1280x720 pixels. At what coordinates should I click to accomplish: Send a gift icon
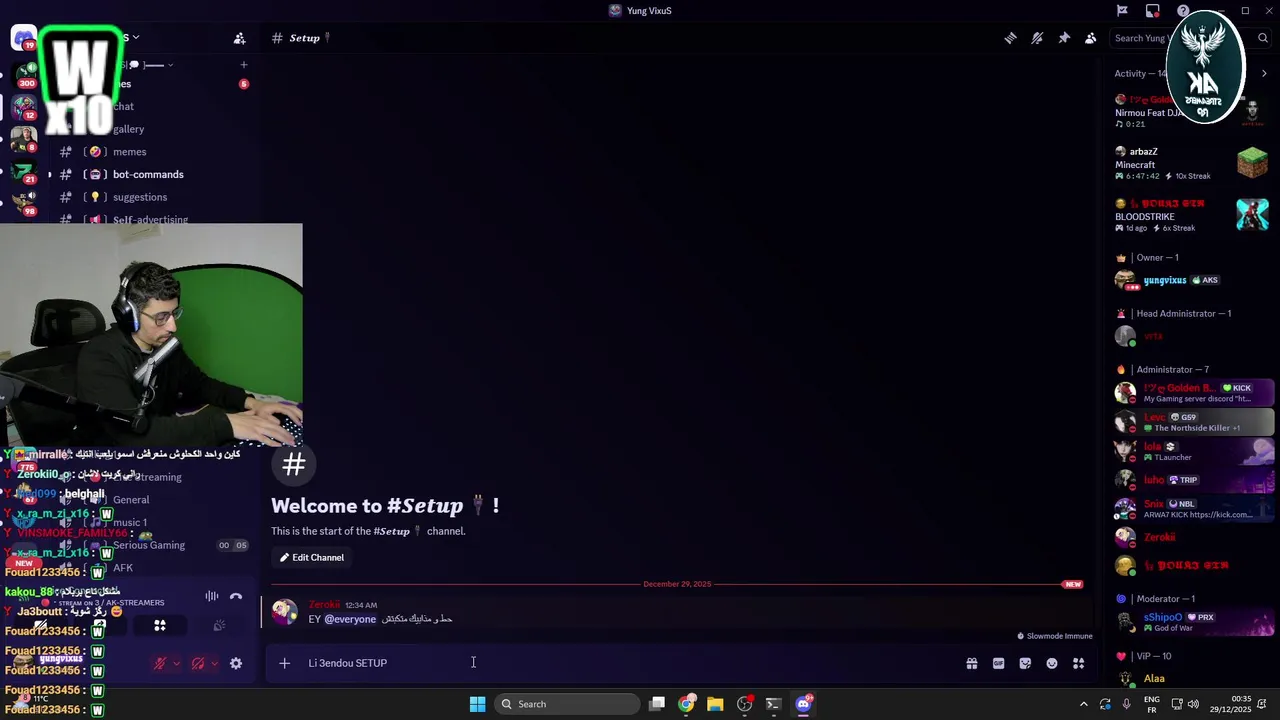pyautogui.click(x=971, y=663)
